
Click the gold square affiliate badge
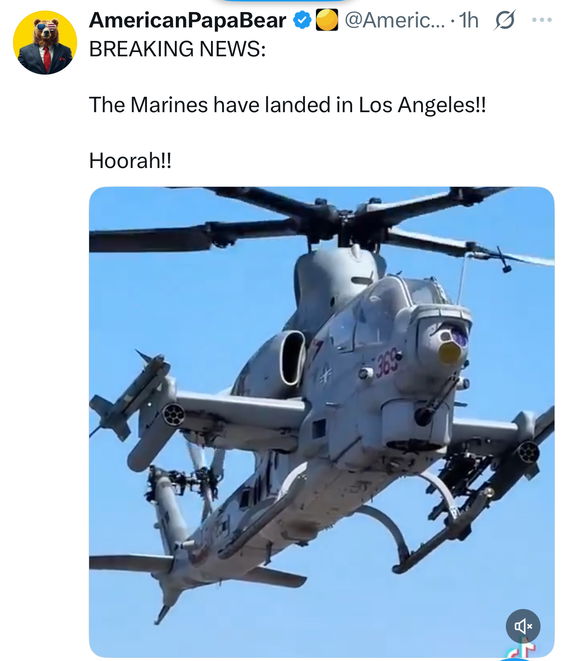click(326, 20)
